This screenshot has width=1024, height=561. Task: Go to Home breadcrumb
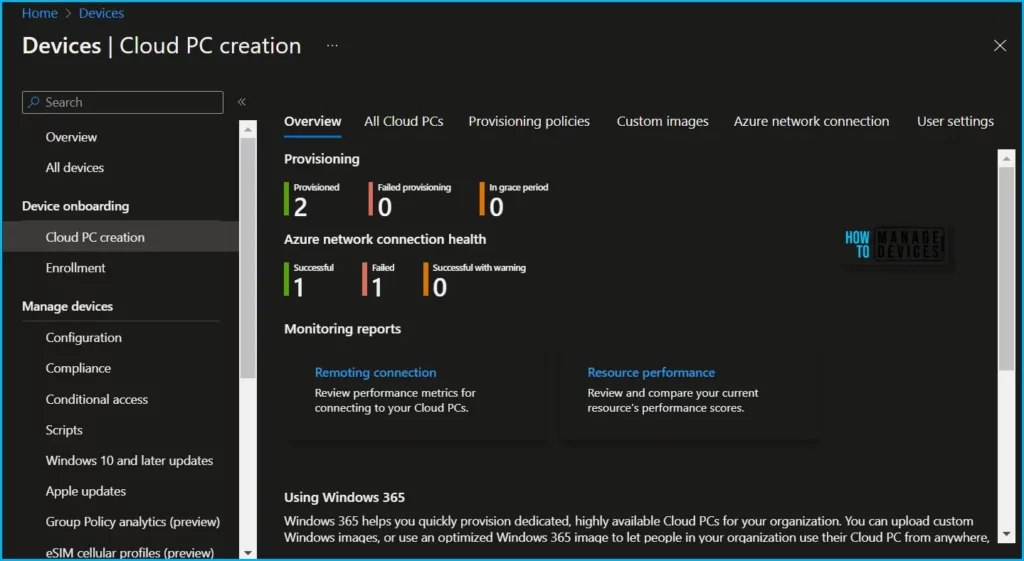click(x=40, y=13)
